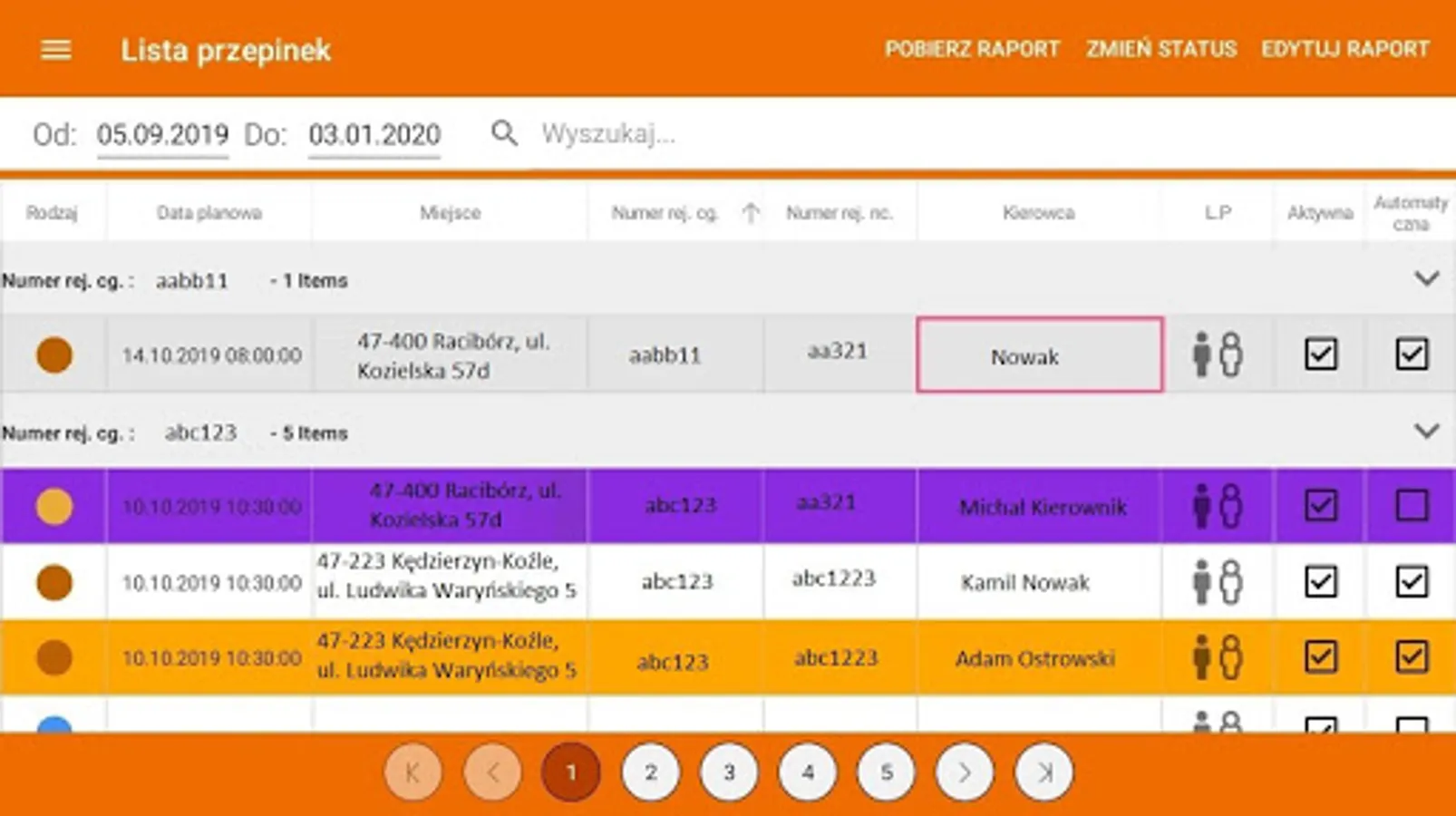Toggle Aktywna checkbox for Kamil Nowak

click(1321, 581)
